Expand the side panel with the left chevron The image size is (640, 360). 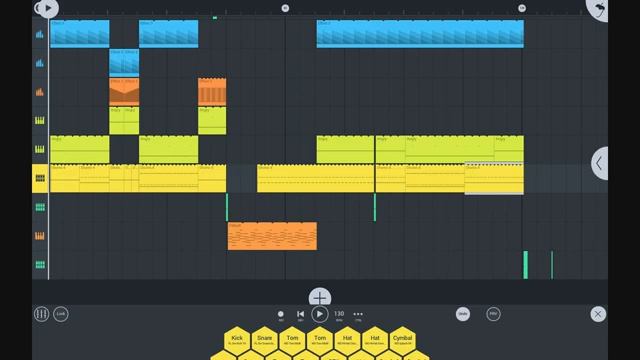(x=600, y=163)
